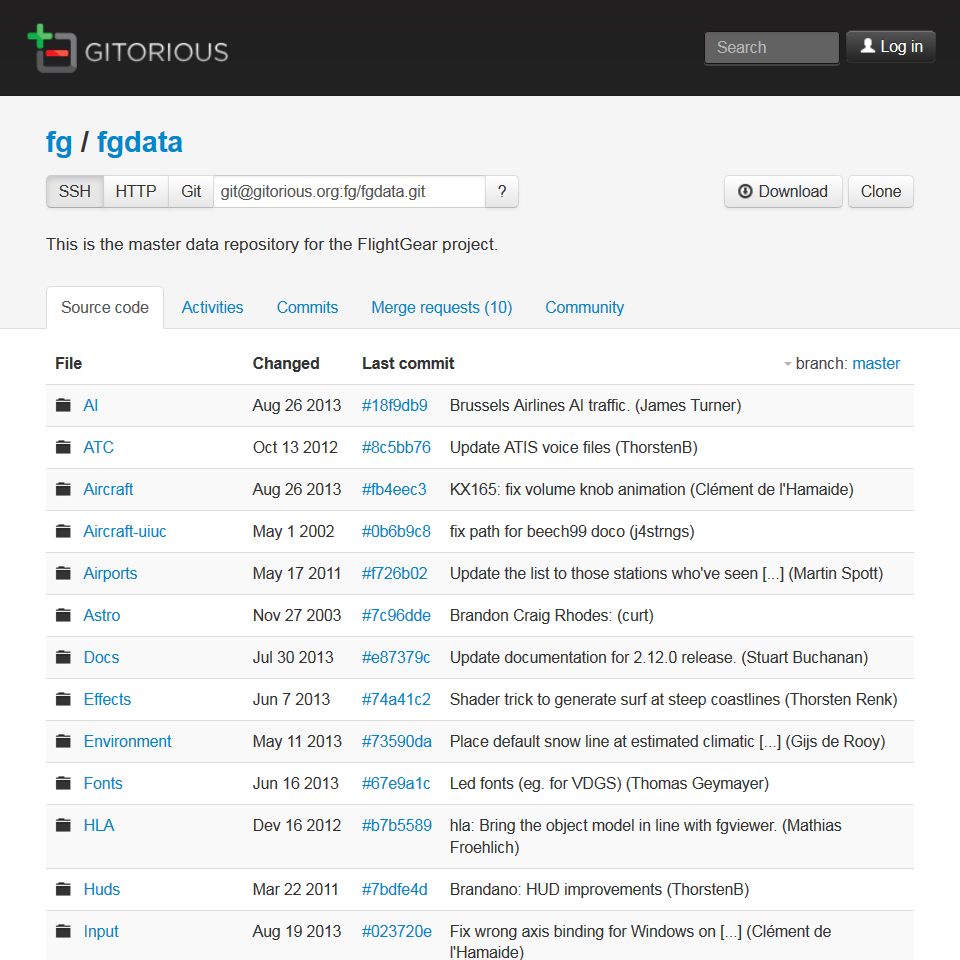The image size is (960, 960).
Task: Open the Docs folder link
Action: pos(101,658)
